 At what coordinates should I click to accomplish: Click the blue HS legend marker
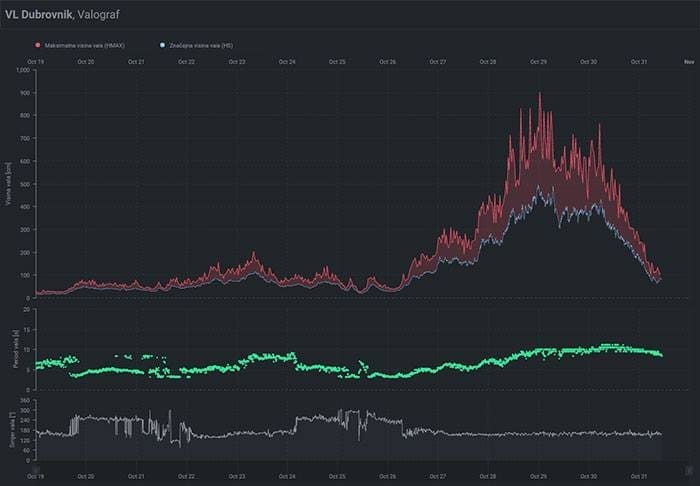tap(163, 45)
